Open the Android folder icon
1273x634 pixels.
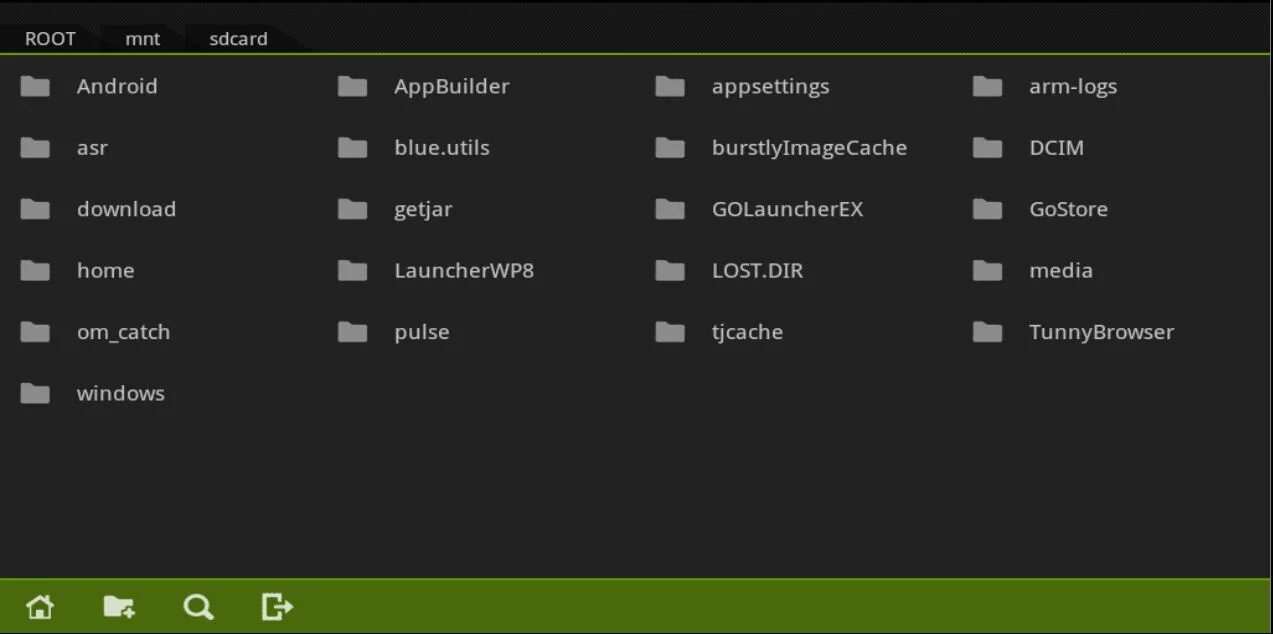35,87
